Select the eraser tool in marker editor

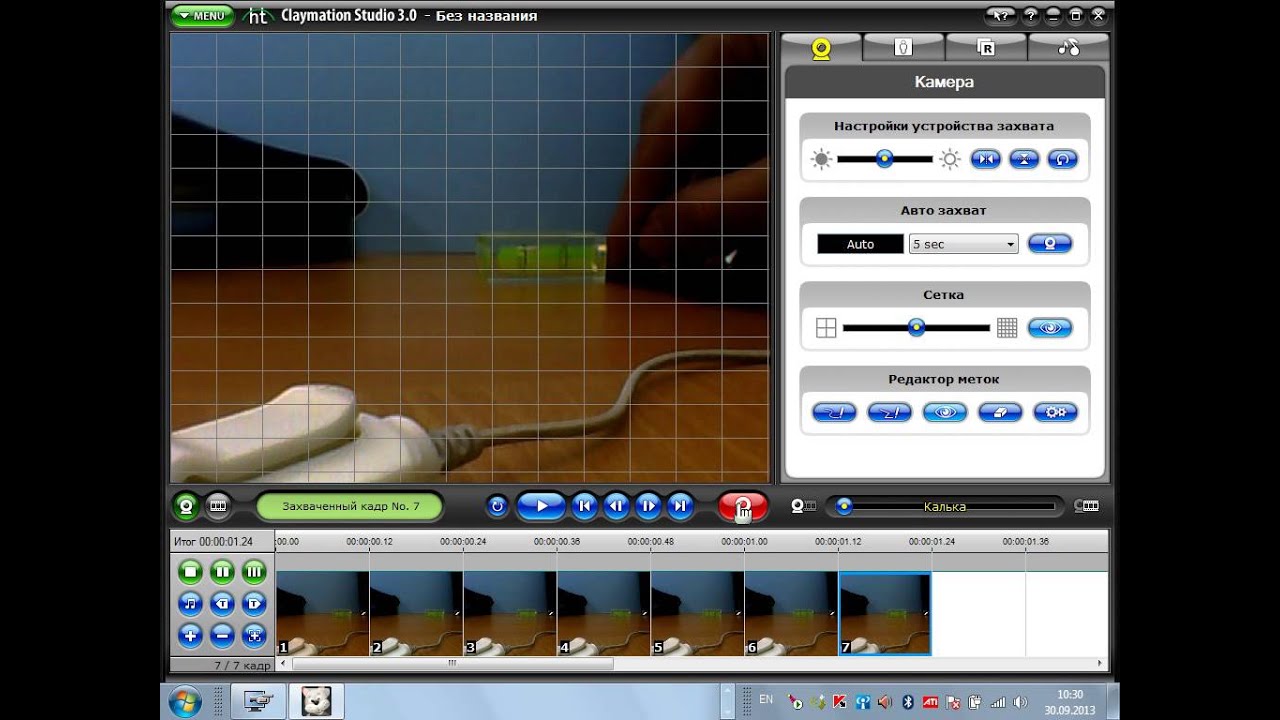1000,412
